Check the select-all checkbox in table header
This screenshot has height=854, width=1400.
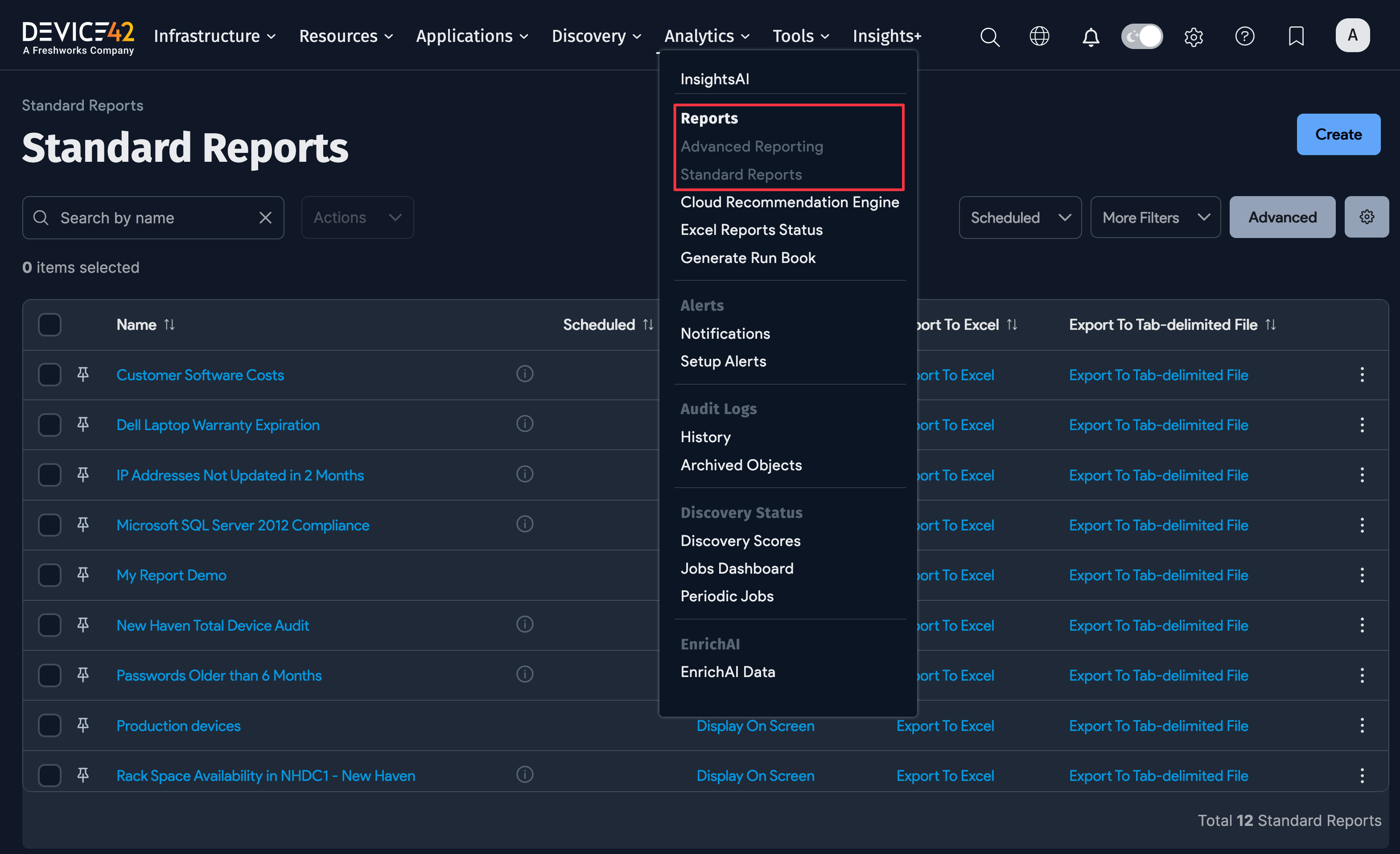coord(49,324)
